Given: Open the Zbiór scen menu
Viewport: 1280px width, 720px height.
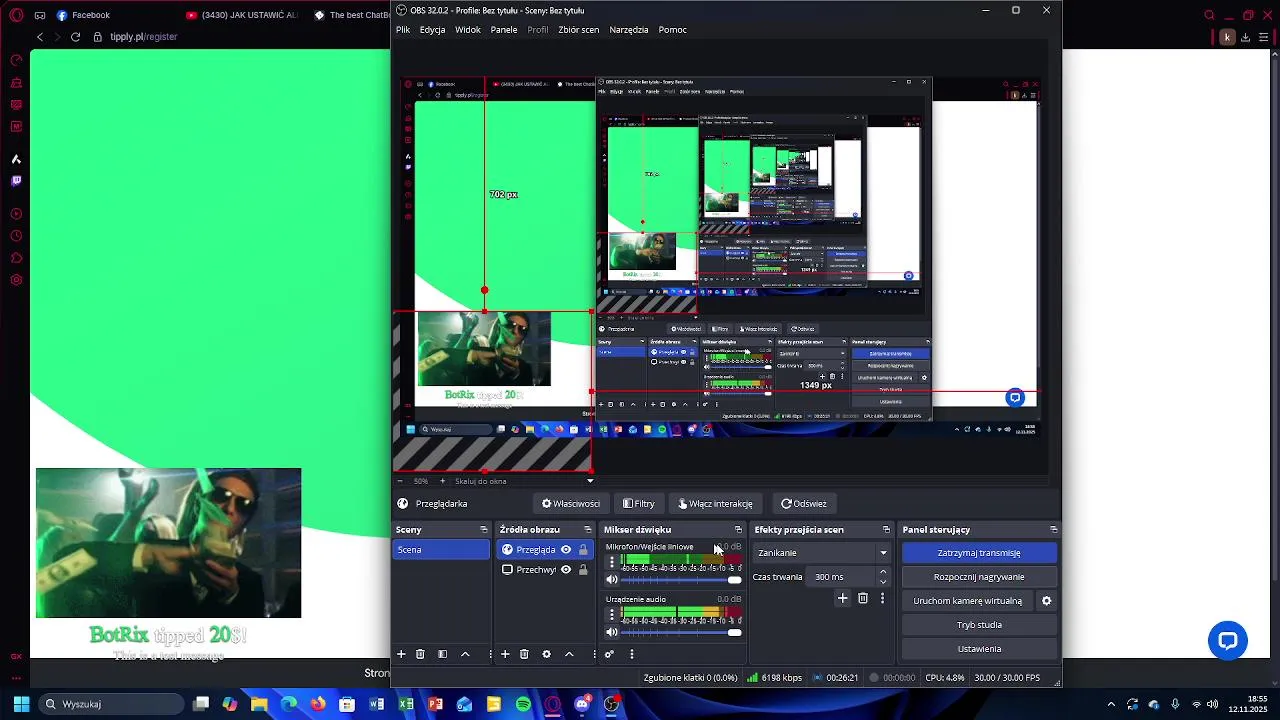Looking at the screenshot, I should click(x=579, y=30).
